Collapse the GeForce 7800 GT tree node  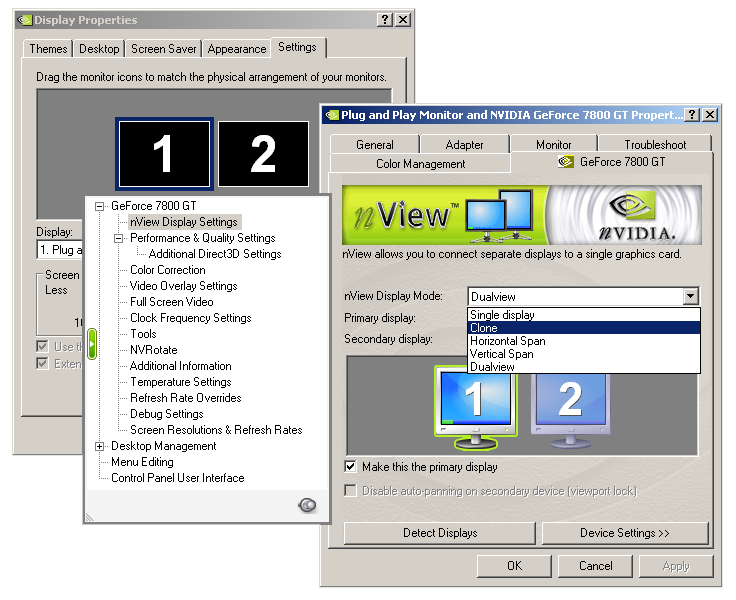coord(99,206)
